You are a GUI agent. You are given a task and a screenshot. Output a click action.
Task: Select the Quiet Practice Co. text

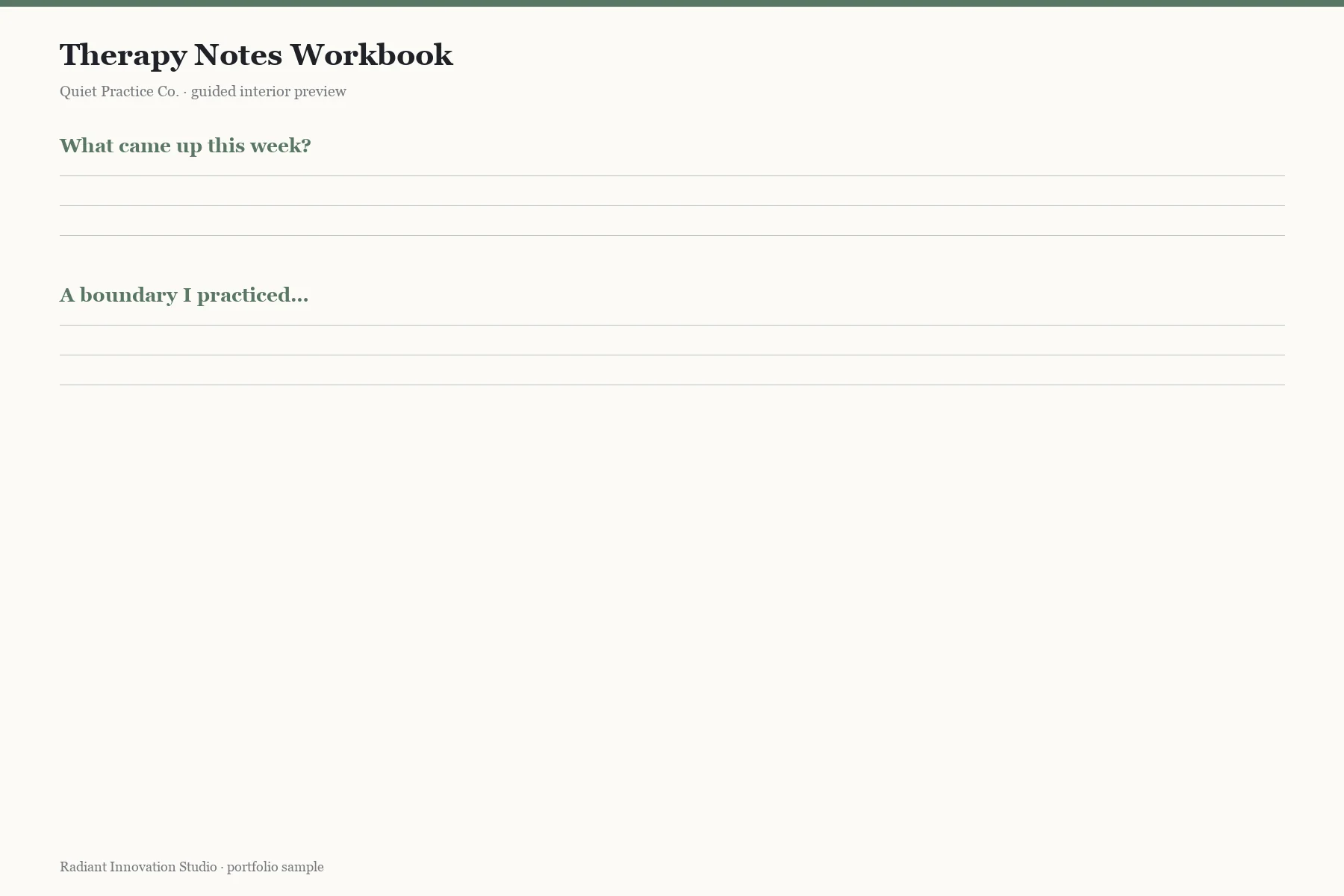119,91
